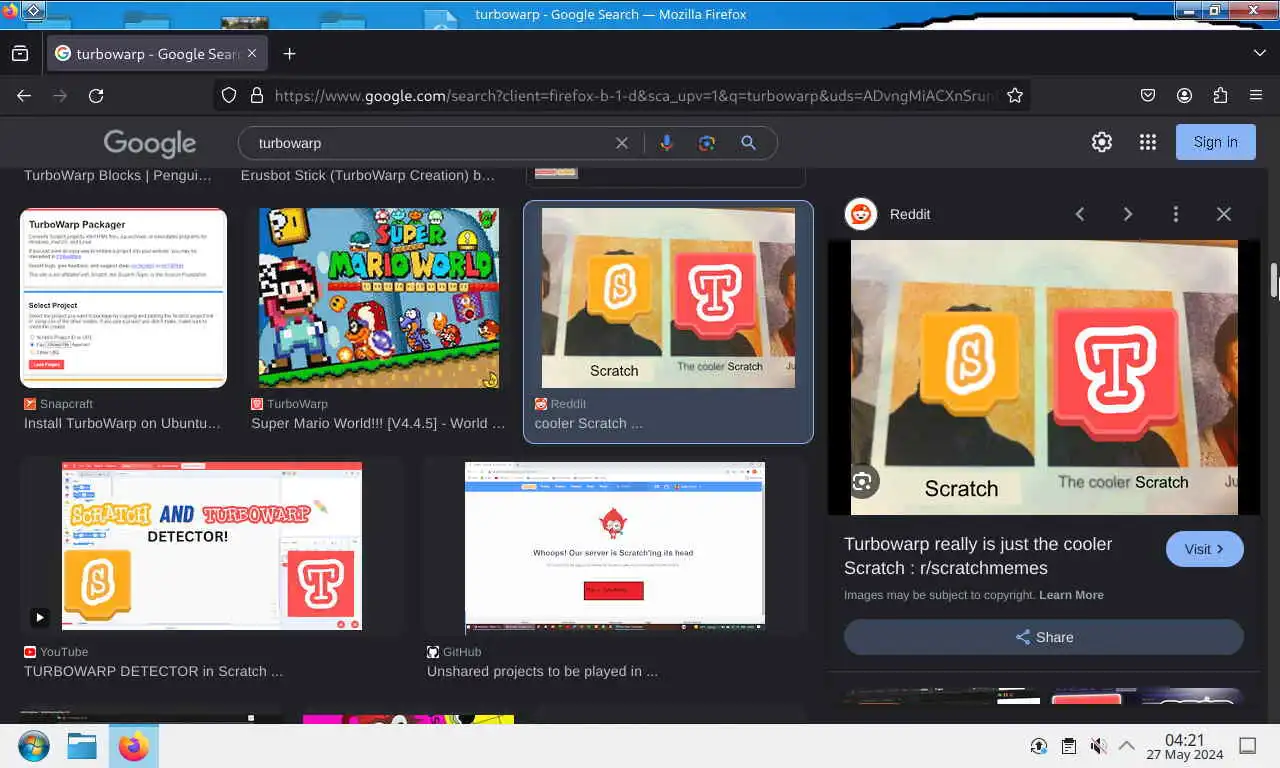The image size is (1280, 768).
Task: Open the file manager from taskbar
Action: (x=82, y=746)
